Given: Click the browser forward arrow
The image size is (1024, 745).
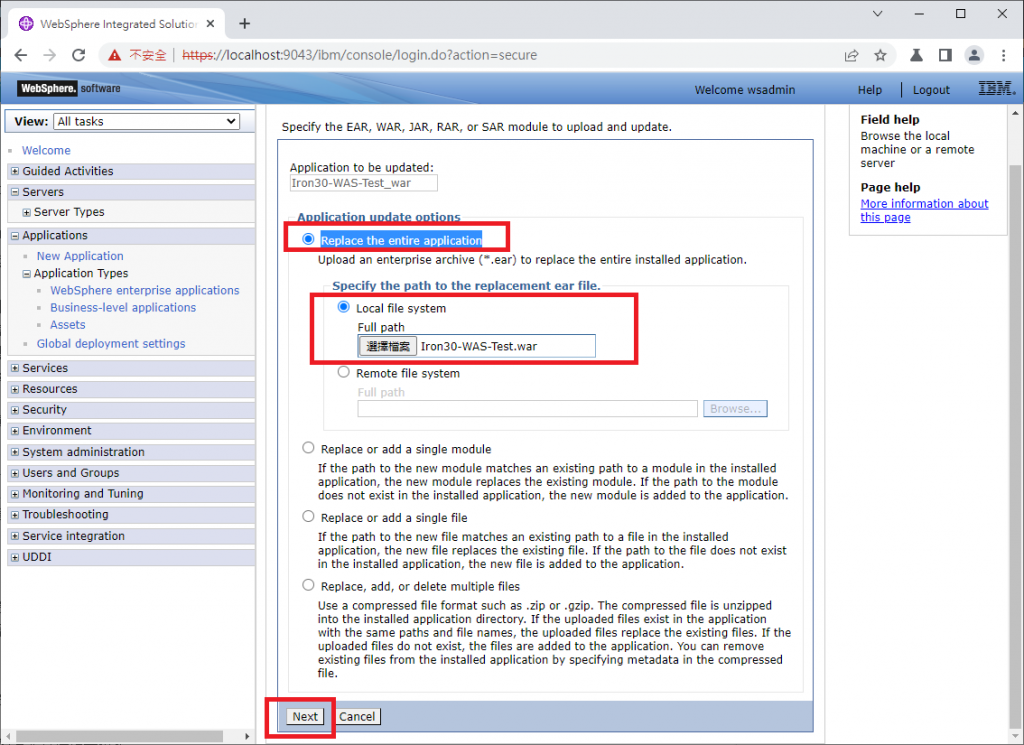Looking at the screenshot, I should coord(50,55).
